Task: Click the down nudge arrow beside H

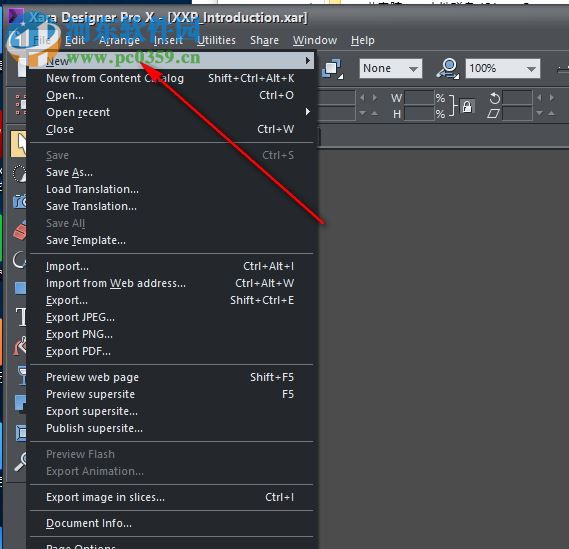Action: [x=362, y=114]
